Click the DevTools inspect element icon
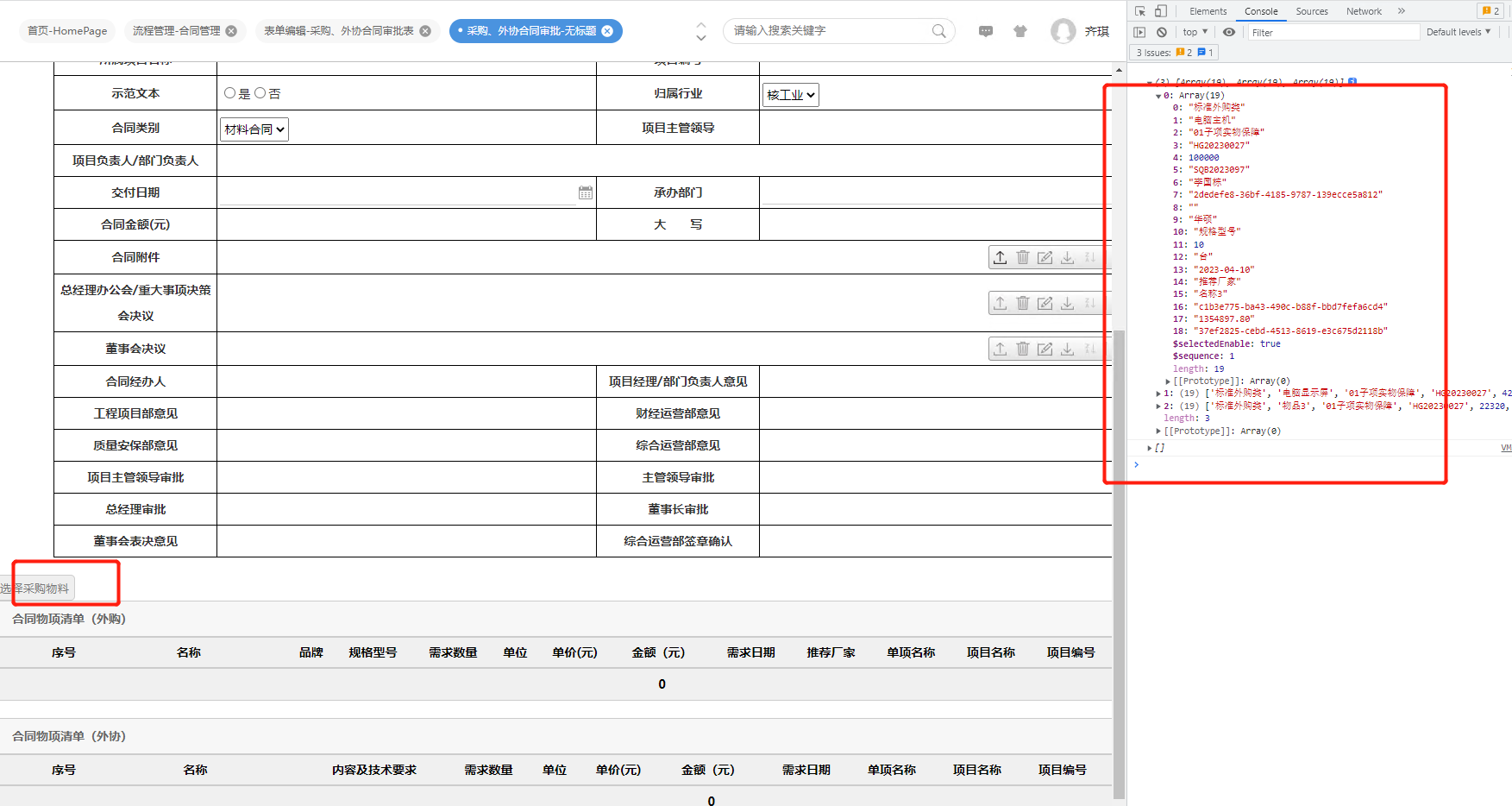Image resolution: width=1512 pixels, height=806 pixels. coord(1140,11)
